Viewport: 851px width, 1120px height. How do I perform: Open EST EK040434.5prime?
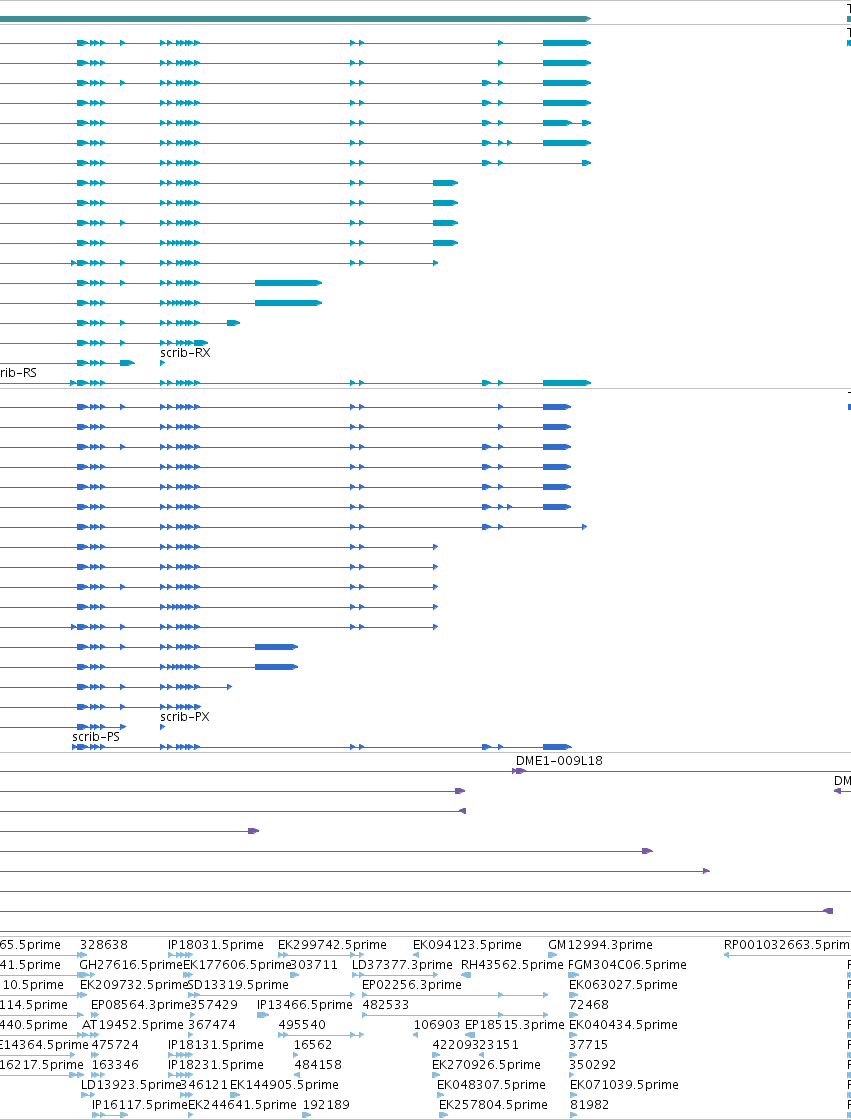pos(623,1025)
